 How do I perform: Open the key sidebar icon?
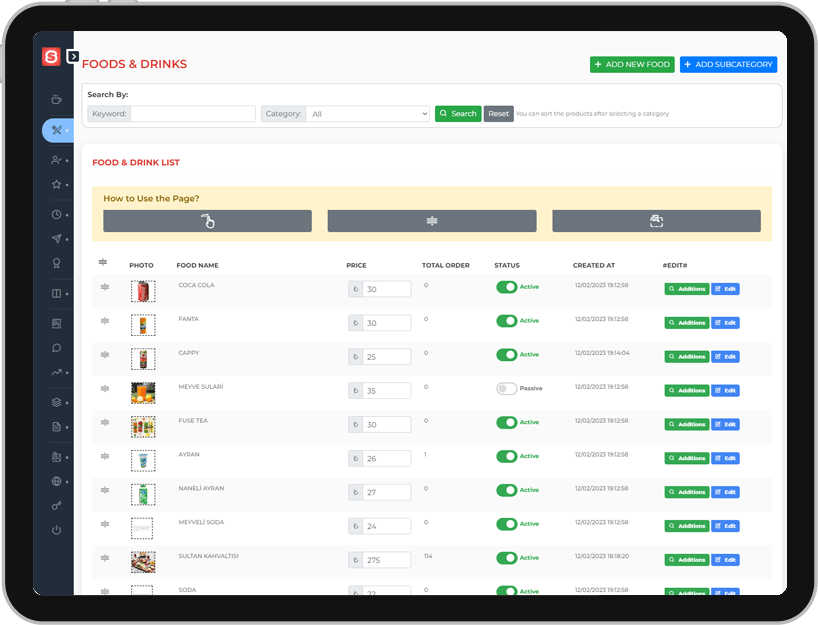[x=57, y=506]
